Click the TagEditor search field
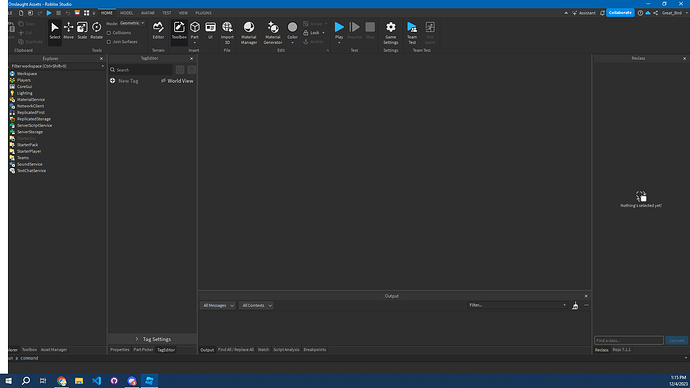The height and width of the screenshot is (388, 690). coord(141,70)
